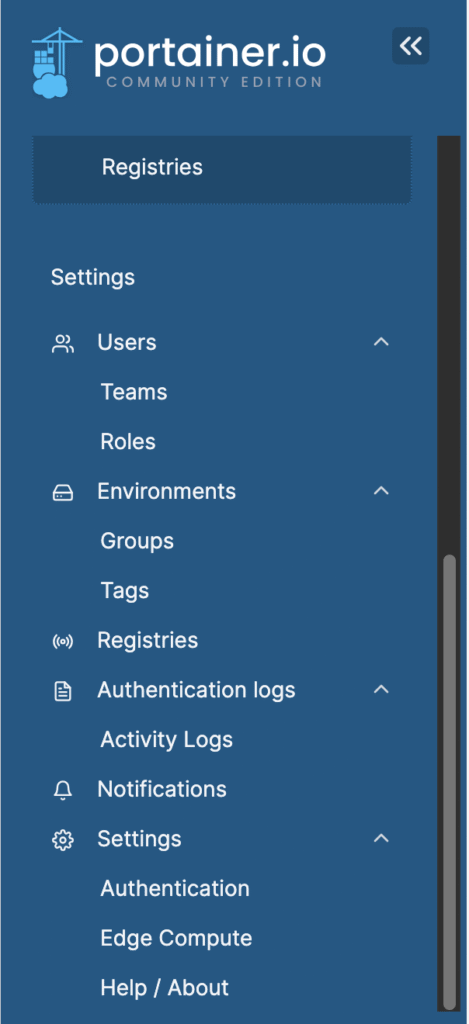469x1024 pixels.
Task: Open Help / About page
Action: tap(165, 987)
